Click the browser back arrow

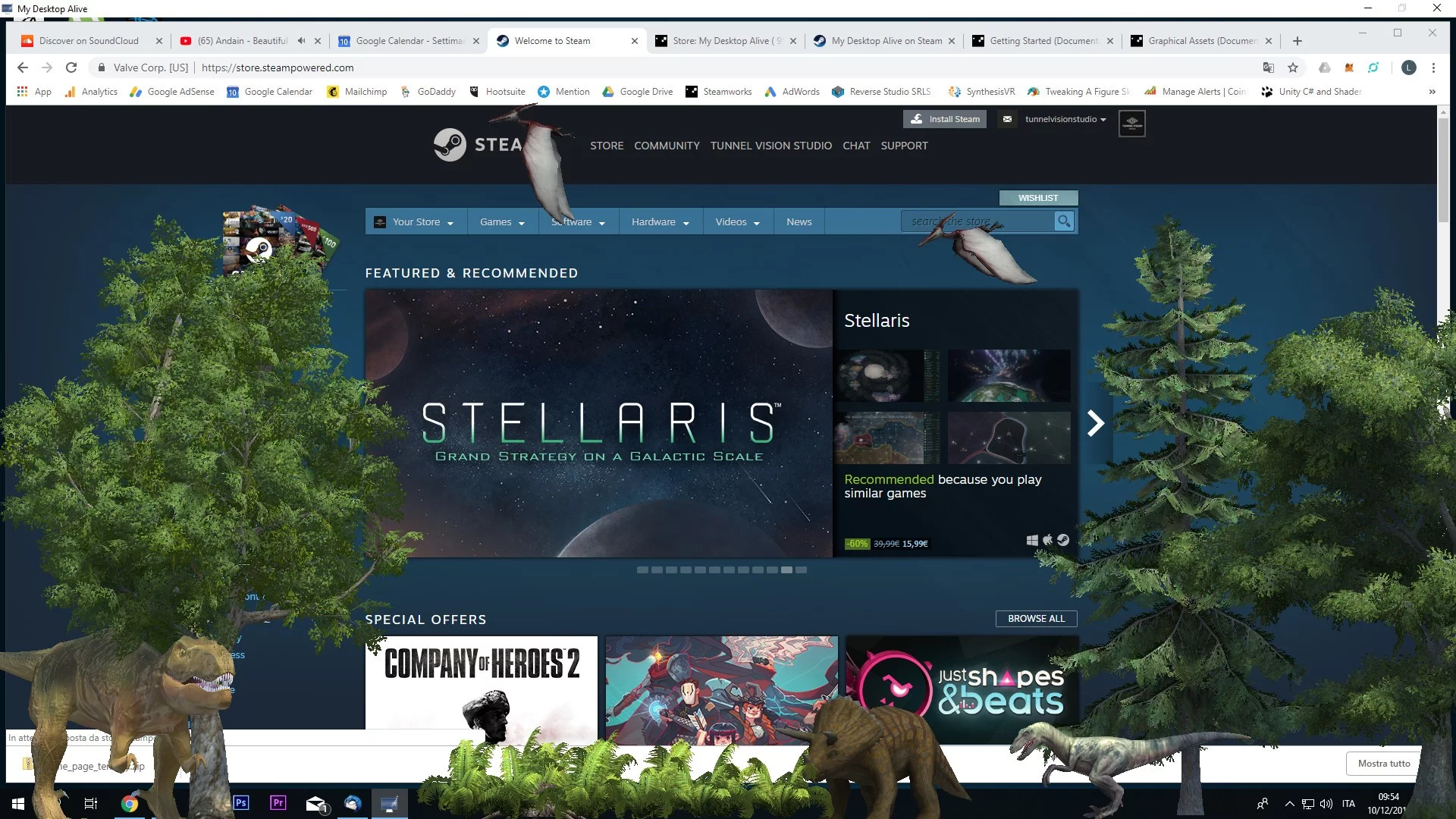click(23, 67)
